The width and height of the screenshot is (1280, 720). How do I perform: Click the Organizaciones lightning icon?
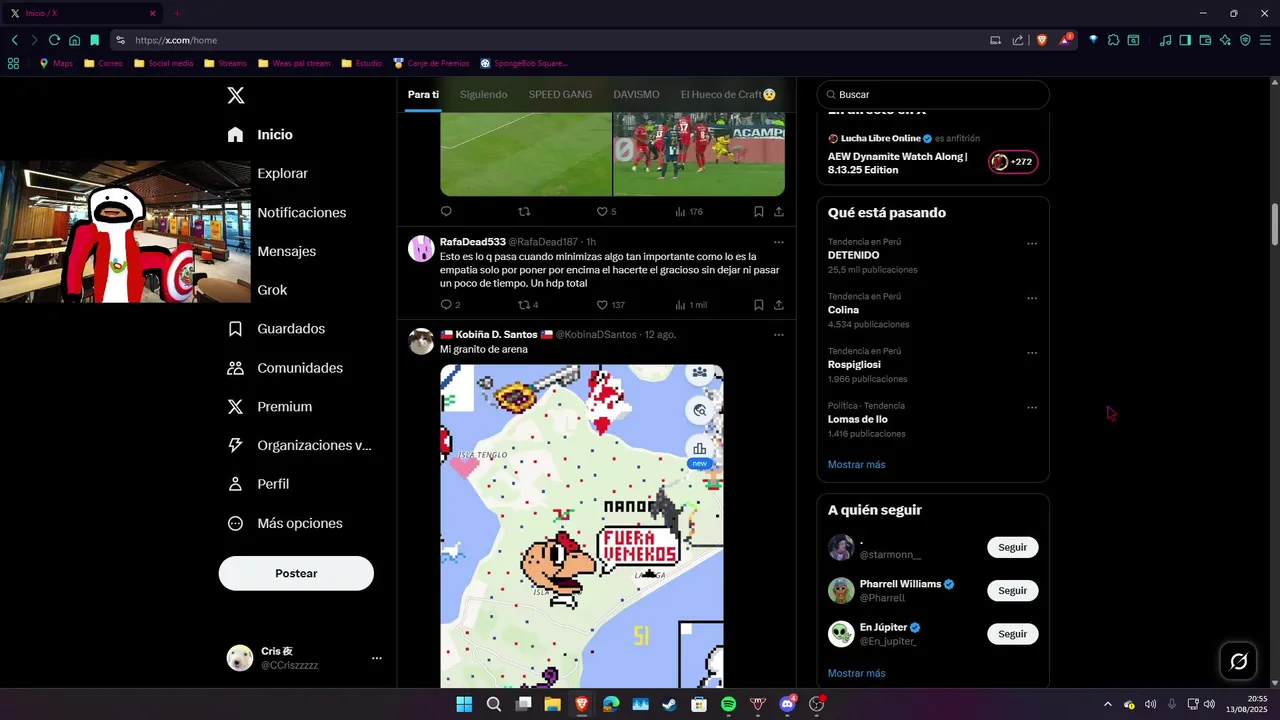click(236, 445)
